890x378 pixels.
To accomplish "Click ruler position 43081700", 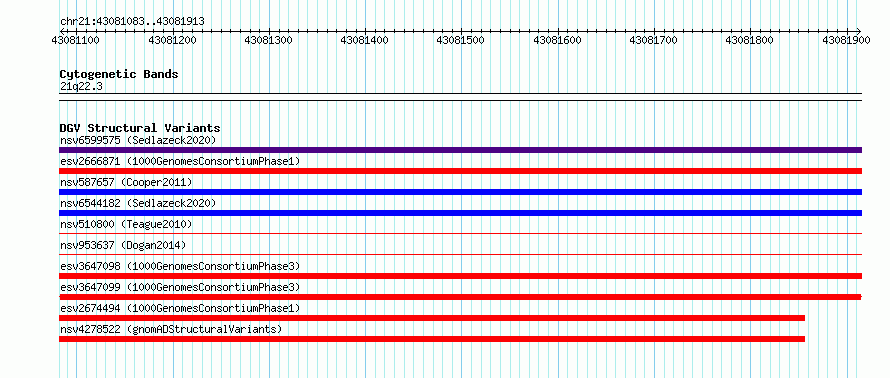I will (654, 40).
